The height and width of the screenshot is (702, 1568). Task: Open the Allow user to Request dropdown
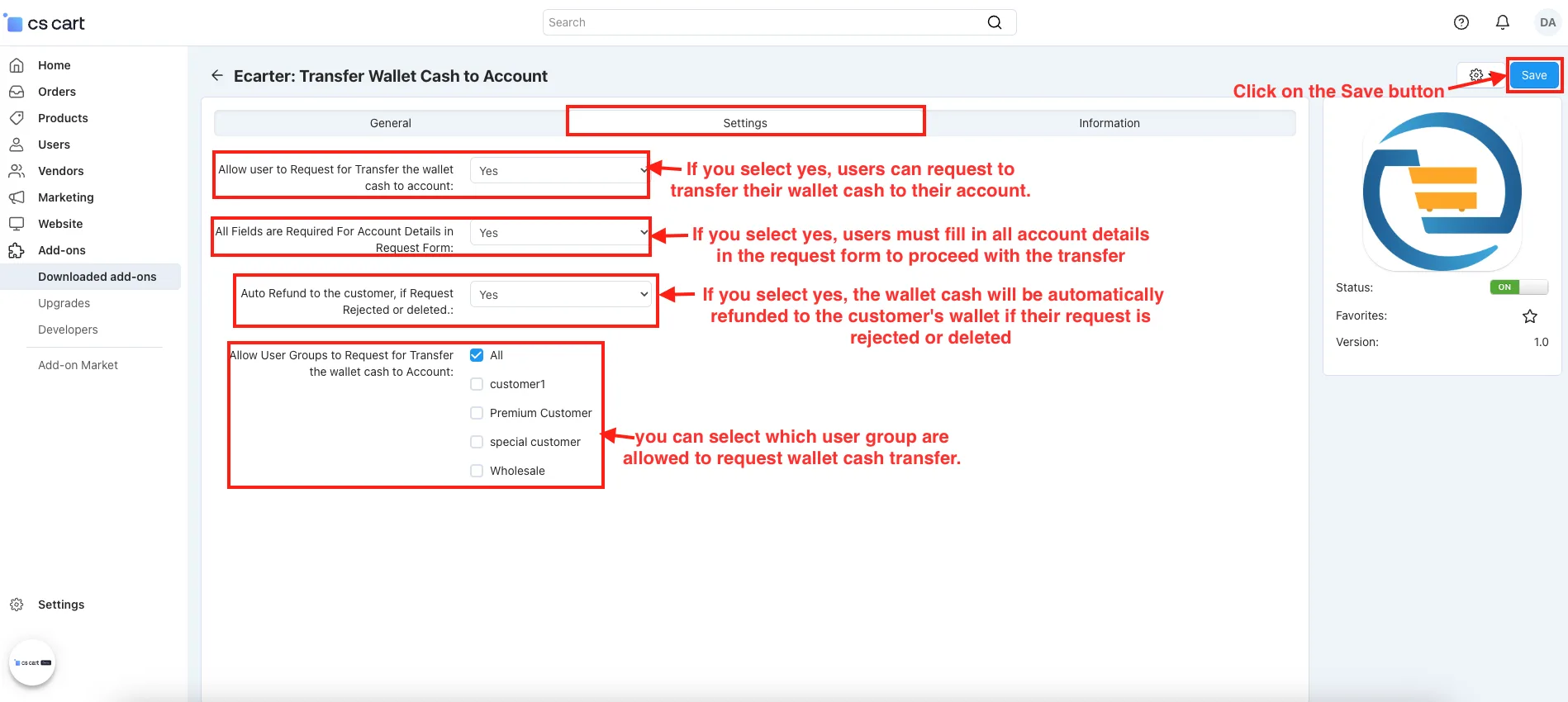pyautogui.click(x=560, y=171)
